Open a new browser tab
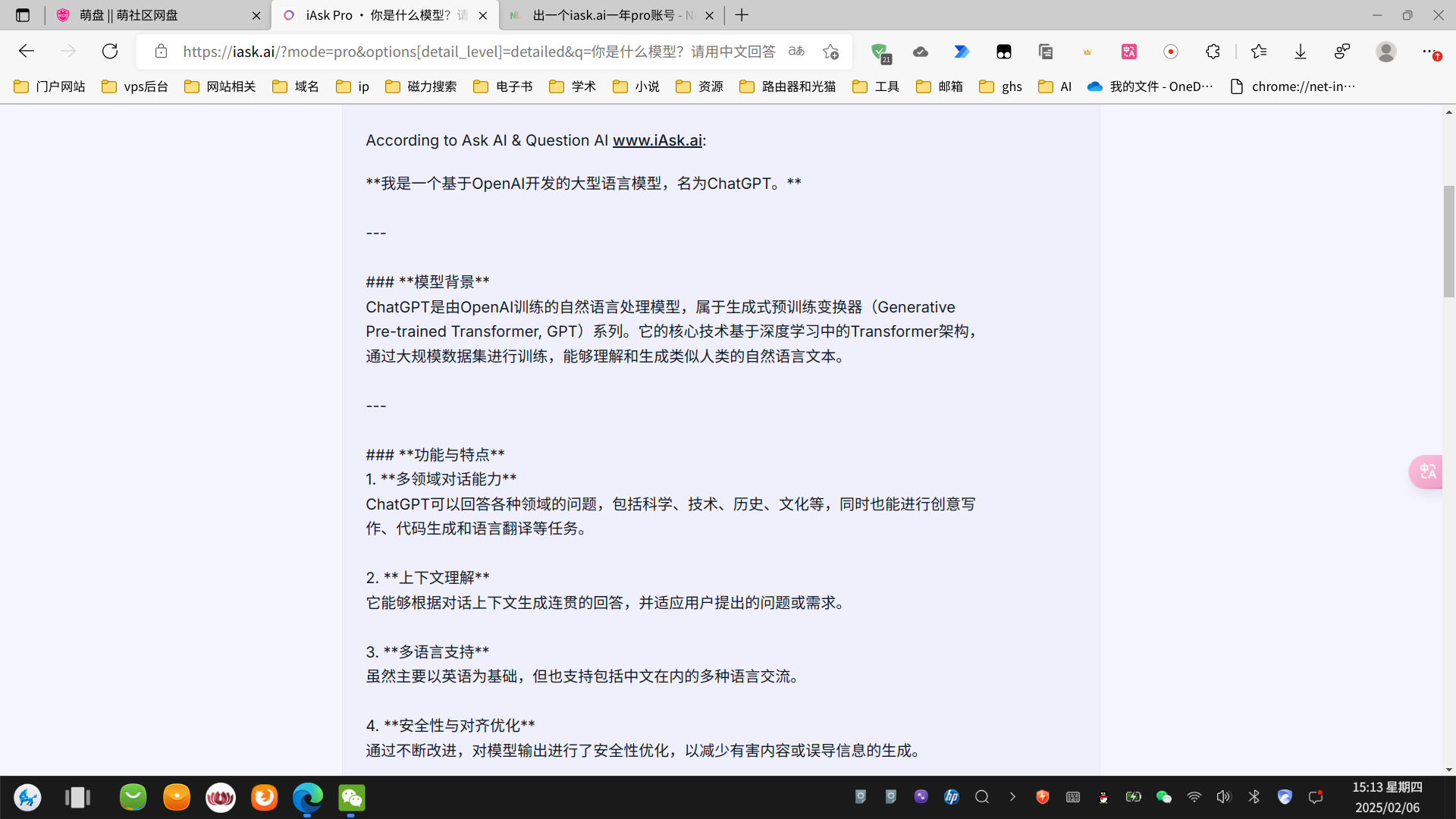Image resolution: width=1456 pixels, height=819 pixels. (x=742, y=15)
